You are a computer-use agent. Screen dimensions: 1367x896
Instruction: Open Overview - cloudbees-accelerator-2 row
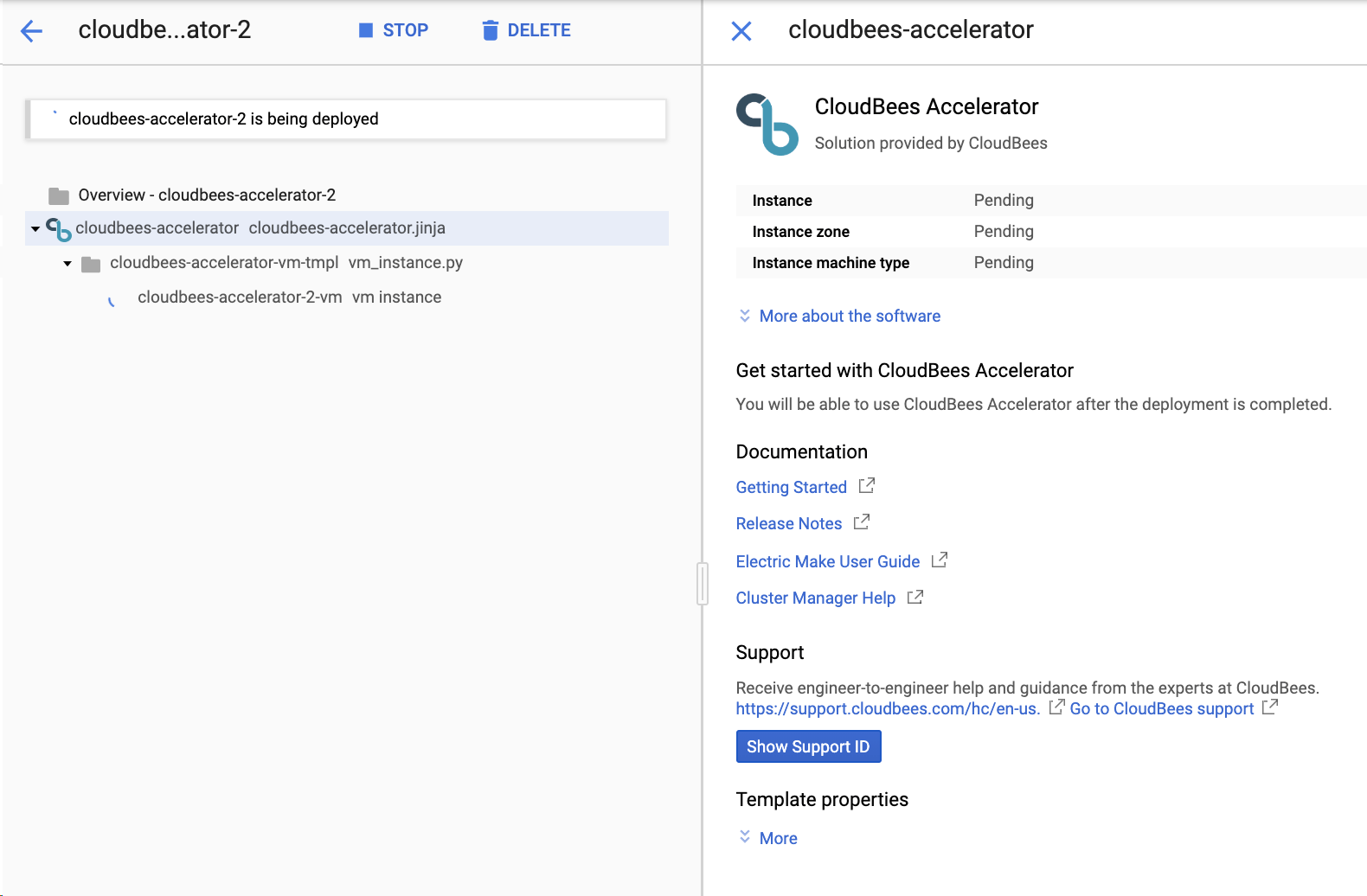click(x=347, y=195)
